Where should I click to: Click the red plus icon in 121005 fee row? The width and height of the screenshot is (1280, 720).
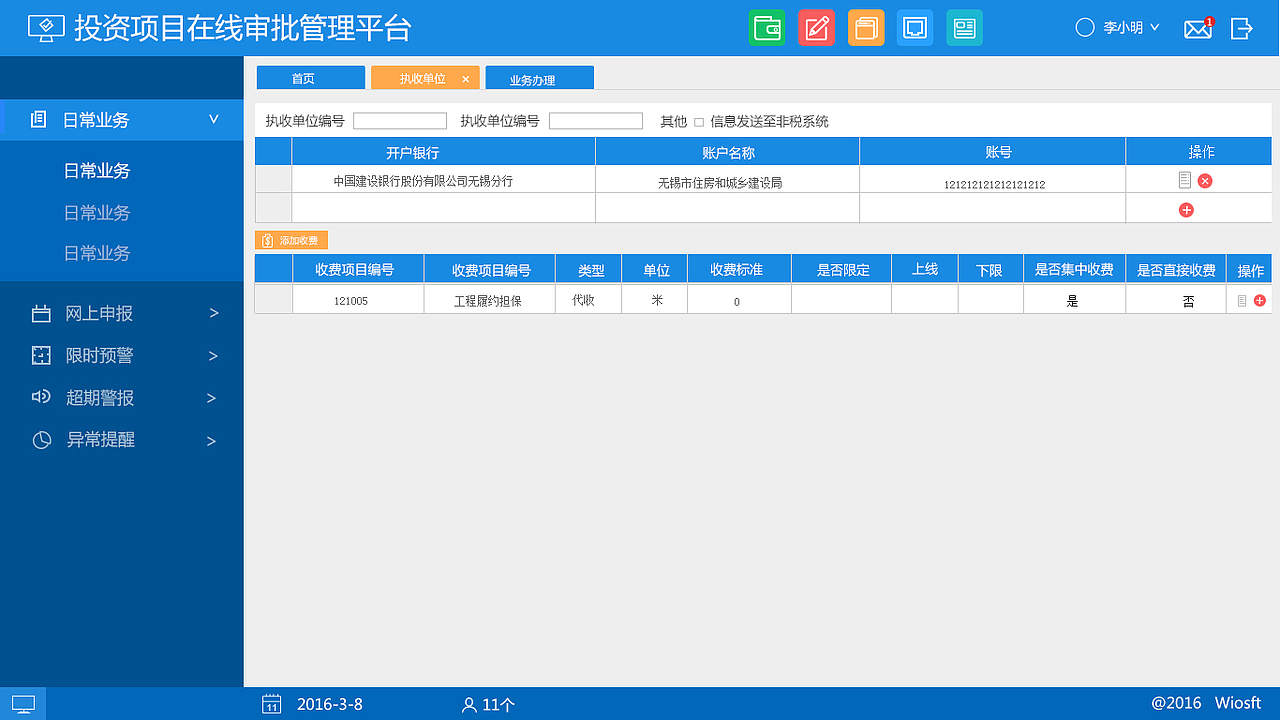coord(1260,300)
